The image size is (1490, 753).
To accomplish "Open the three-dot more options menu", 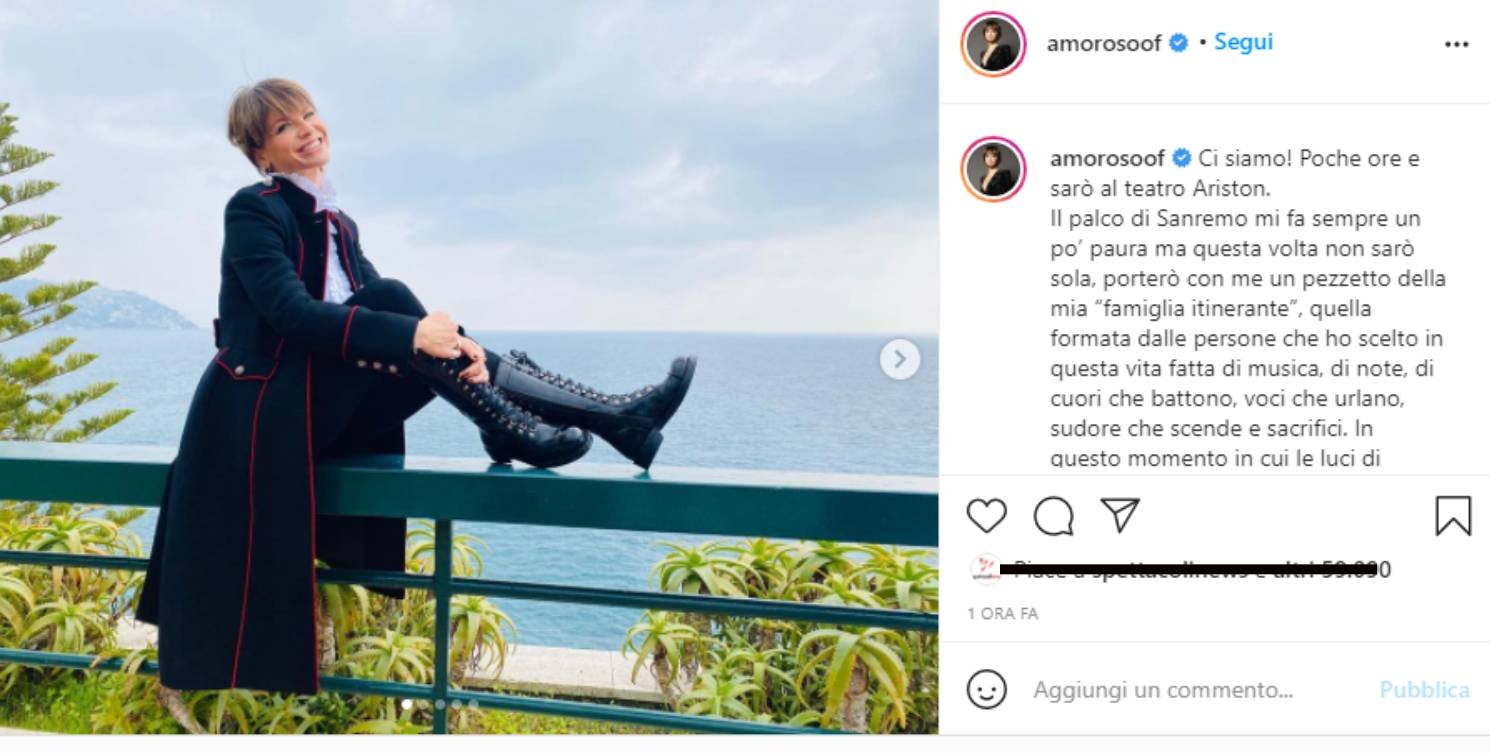I will coord(1457,44).
